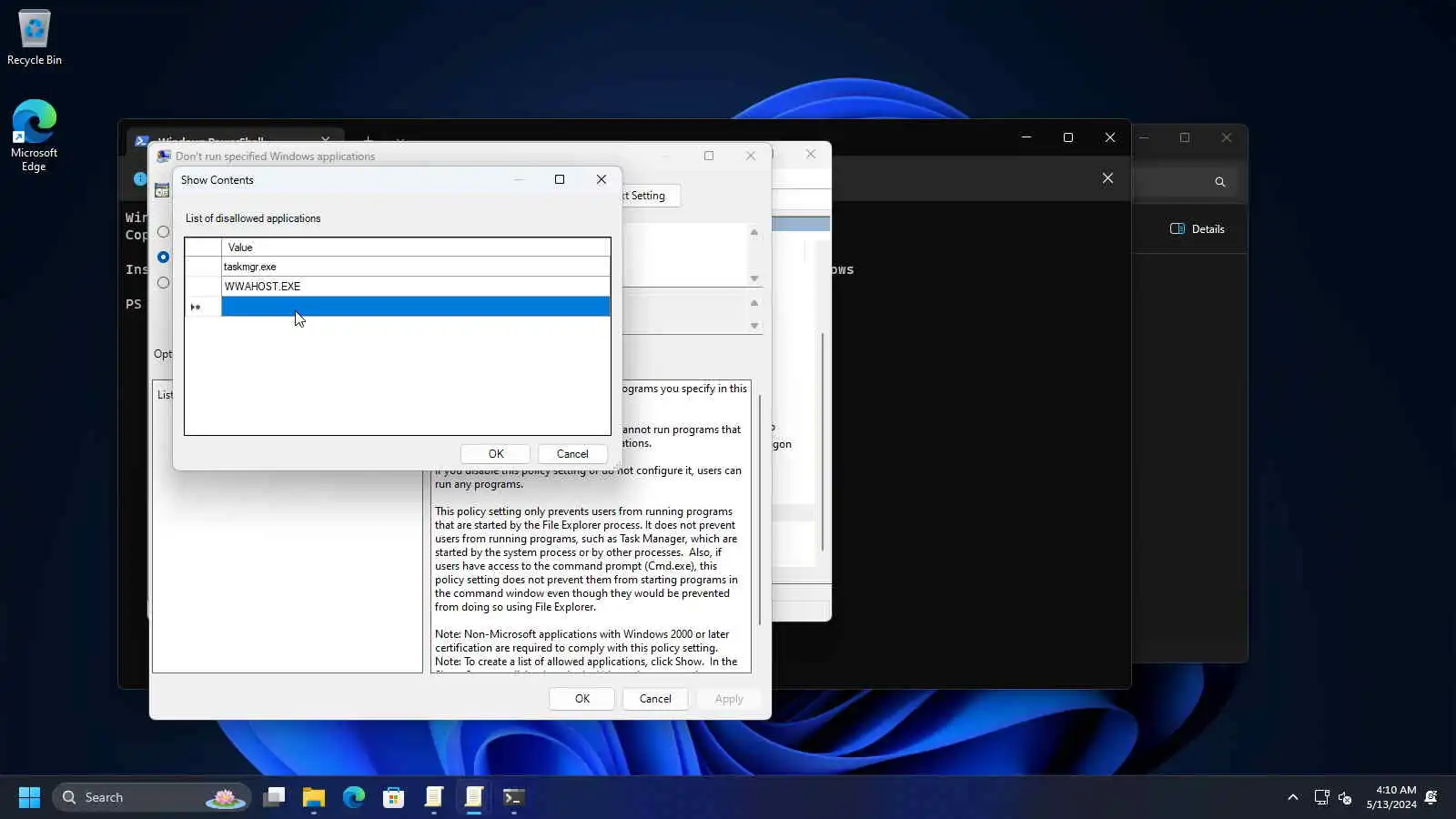Open the muted volume tray icon
The image size is (1456, 819).
pos(1345,797)
